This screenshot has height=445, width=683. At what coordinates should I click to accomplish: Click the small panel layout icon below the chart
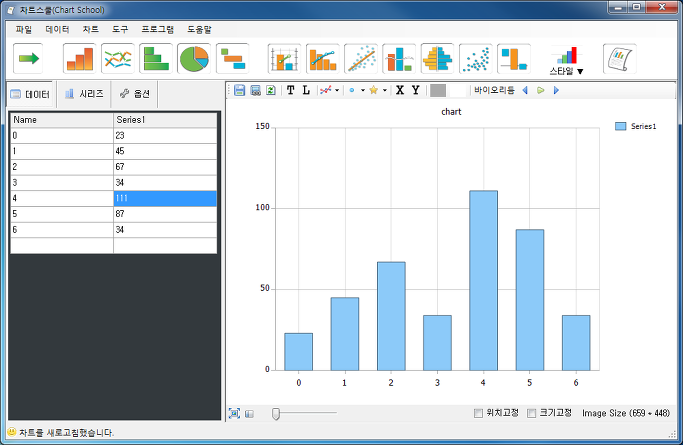[249, 414]
